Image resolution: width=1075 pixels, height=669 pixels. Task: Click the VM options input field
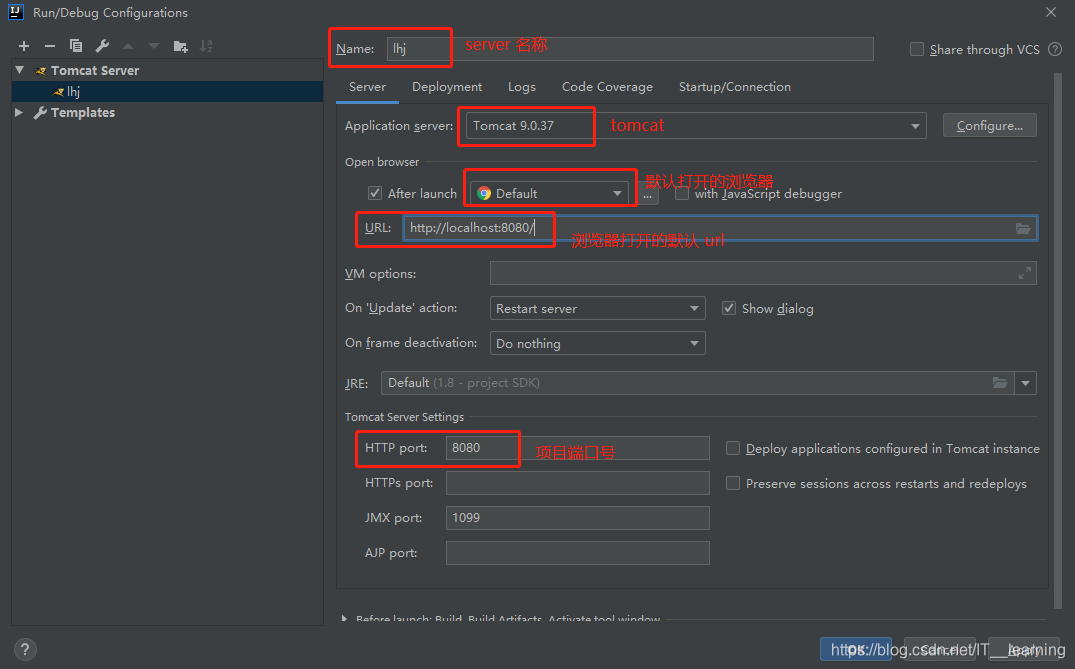click(763, 273)
